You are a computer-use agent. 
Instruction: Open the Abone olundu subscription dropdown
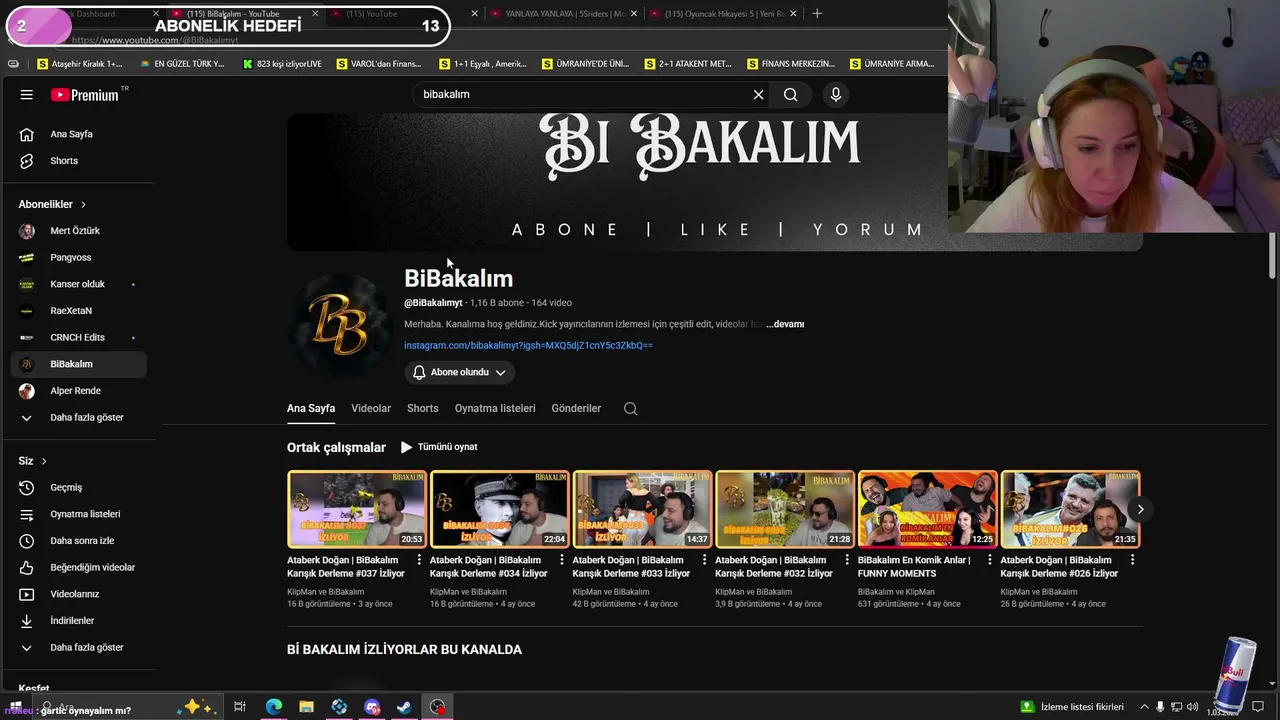pos(460,373)
